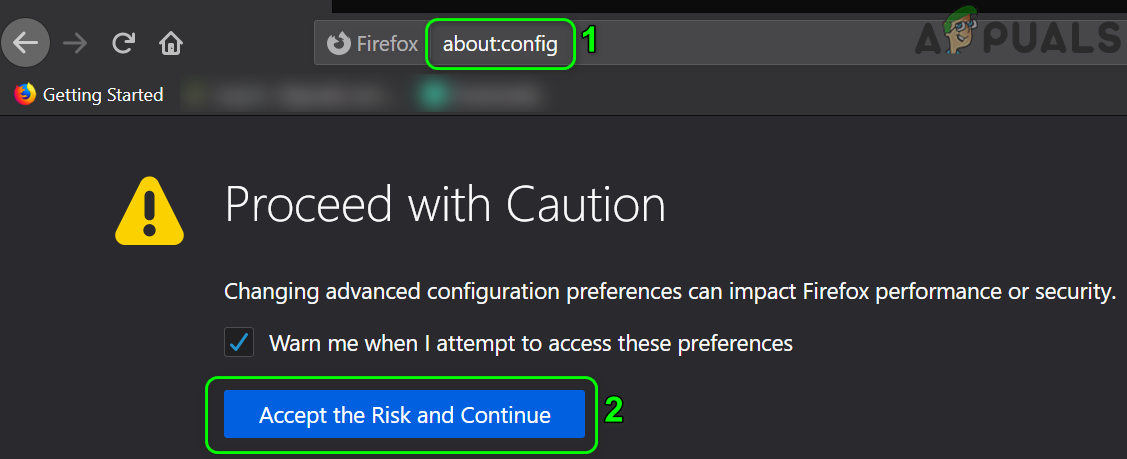
Task: Click the 'Changing advanced configuration preferences' text
Action: pos(669,292)
